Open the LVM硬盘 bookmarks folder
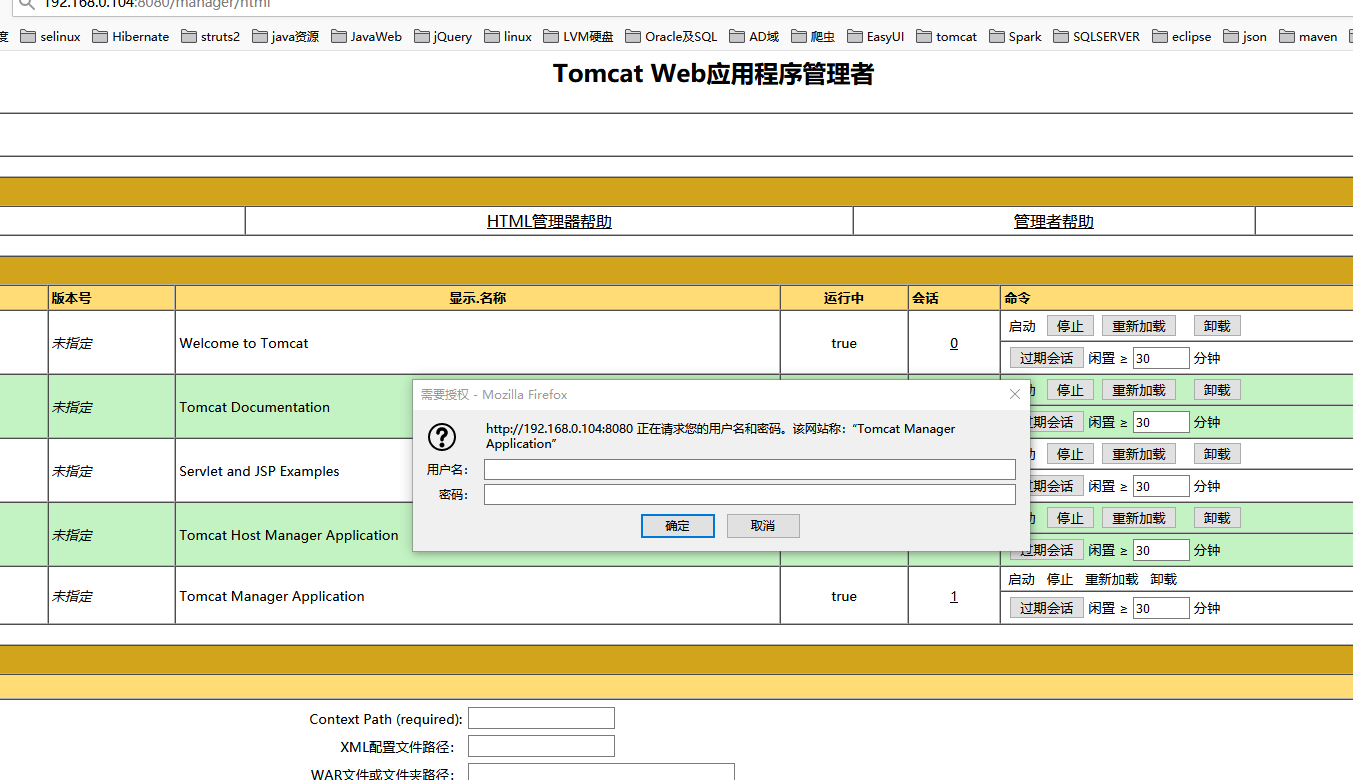 [579, 37]
